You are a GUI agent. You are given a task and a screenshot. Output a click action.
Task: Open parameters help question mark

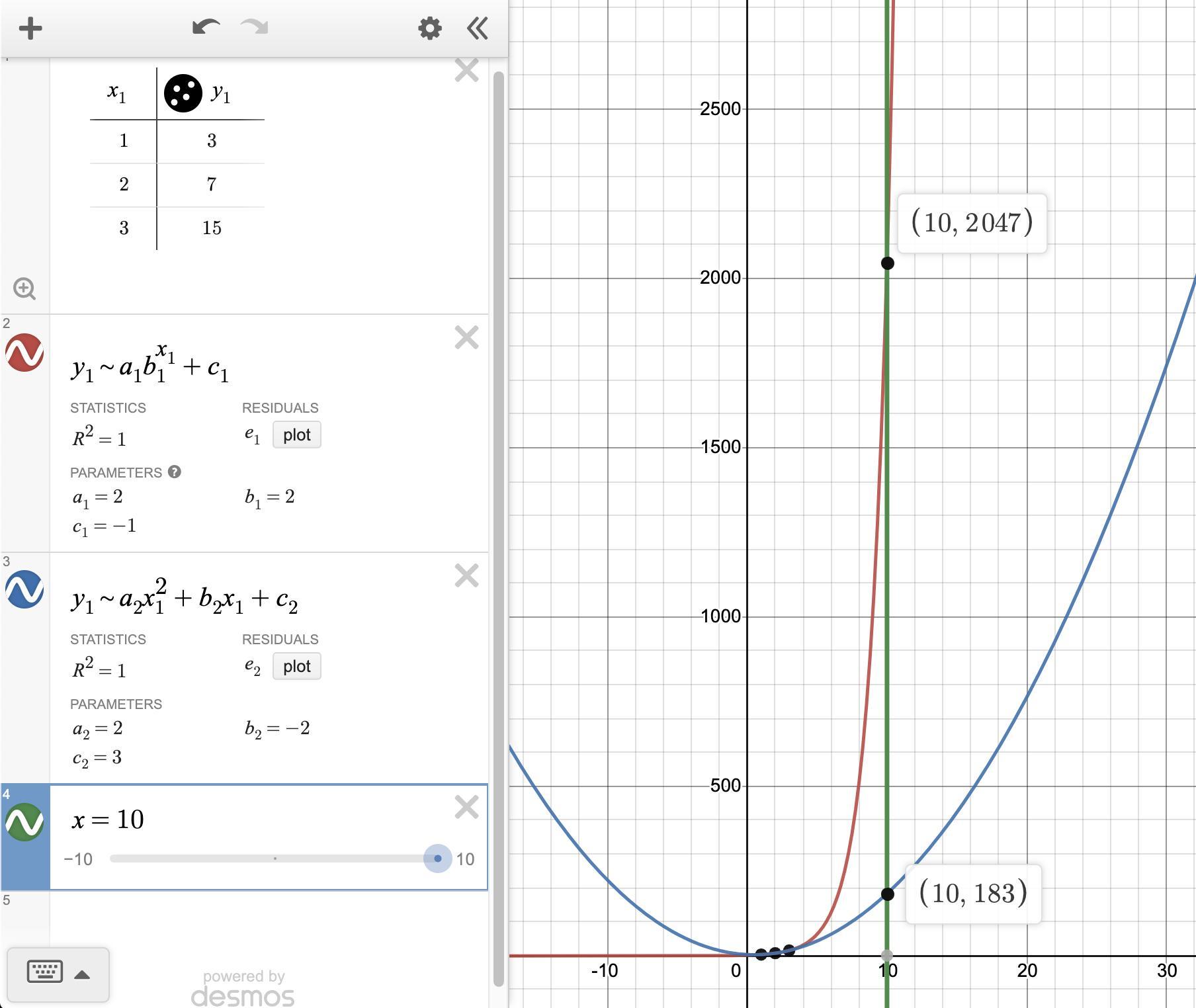[x=175, y=472]
